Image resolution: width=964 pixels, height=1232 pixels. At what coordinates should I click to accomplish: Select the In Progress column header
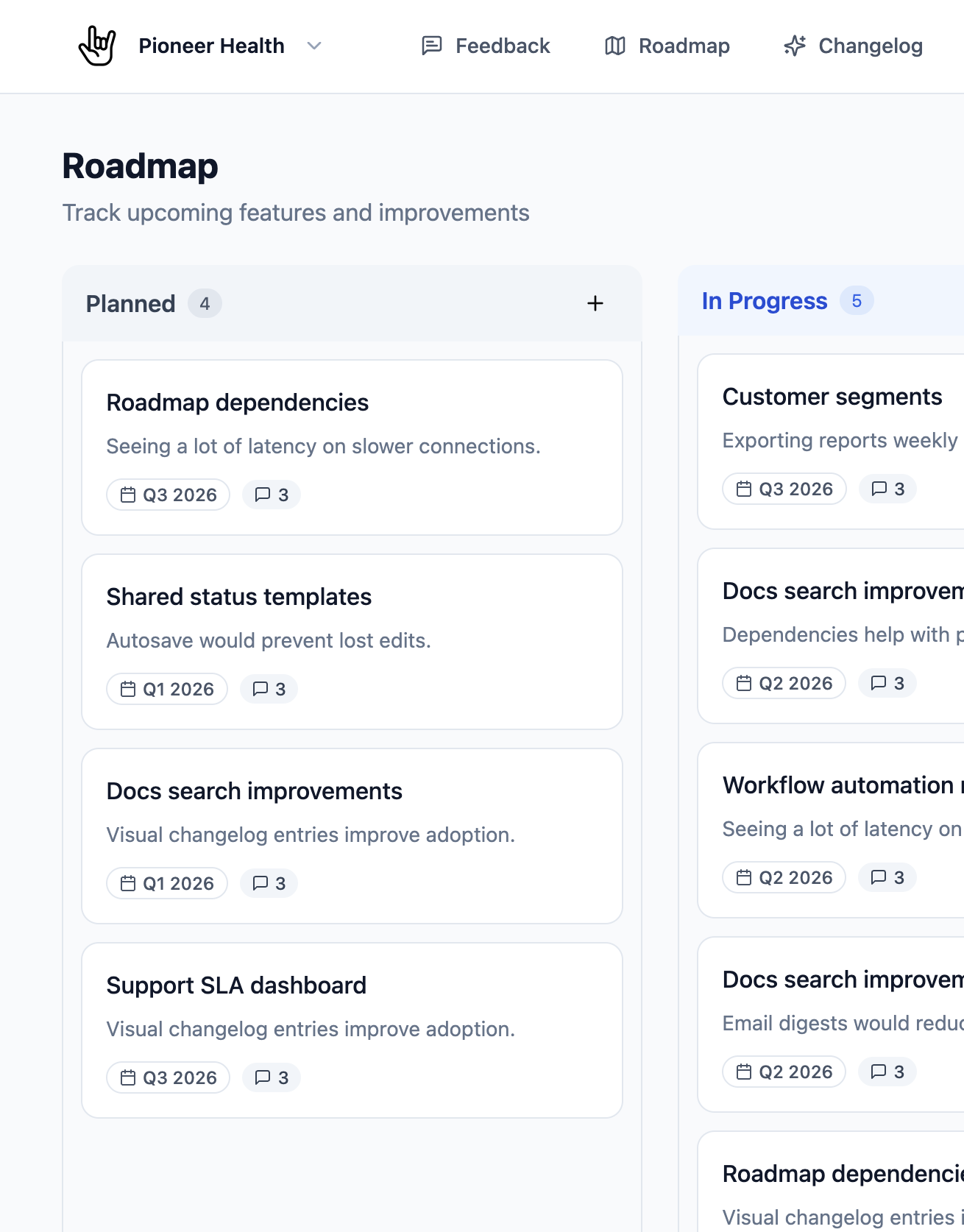pyautogui.click(x=764, y=301)
